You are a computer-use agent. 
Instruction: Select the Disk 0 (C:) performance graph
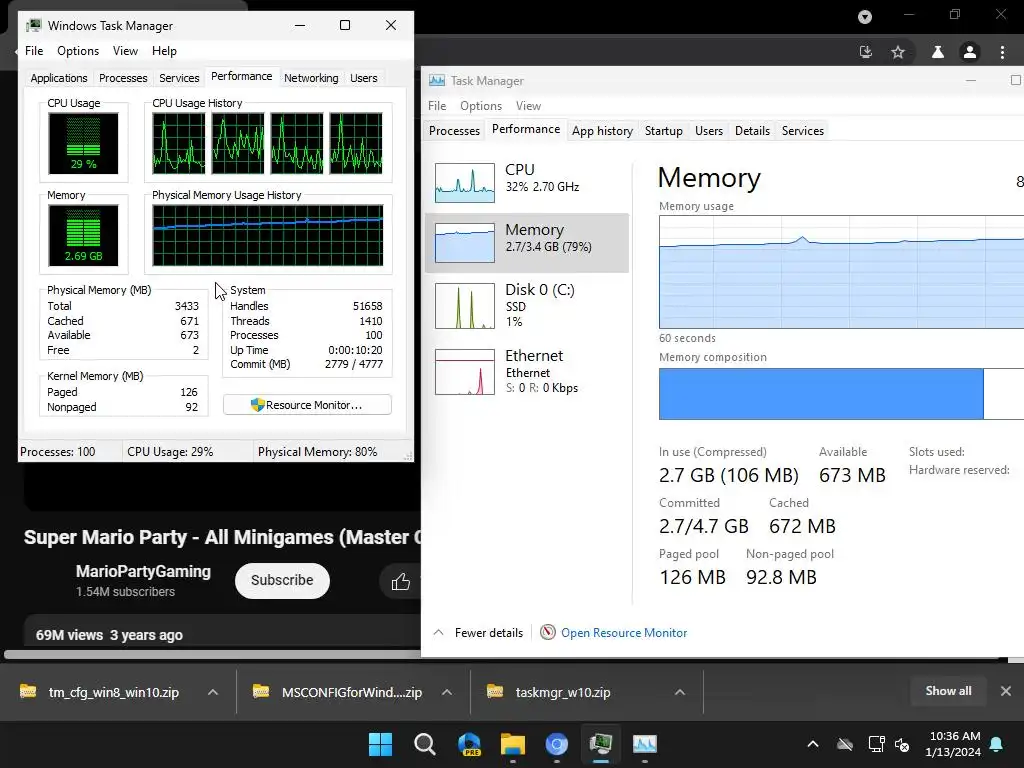pyautogui.click(x=527, y=306)
